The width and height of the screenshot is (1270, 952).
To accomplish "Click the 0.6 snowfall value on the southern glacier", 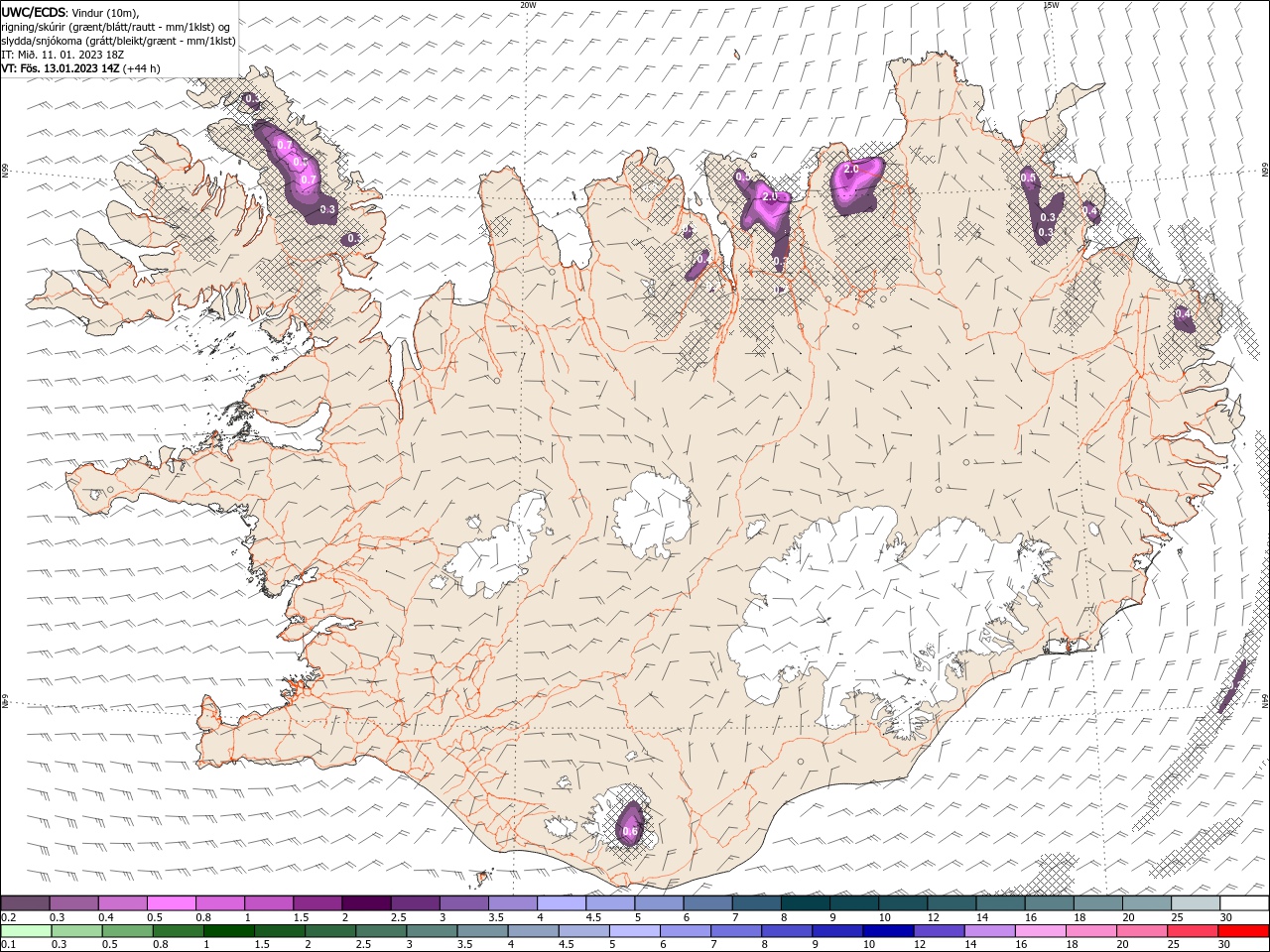I will [x=629, y=831].
